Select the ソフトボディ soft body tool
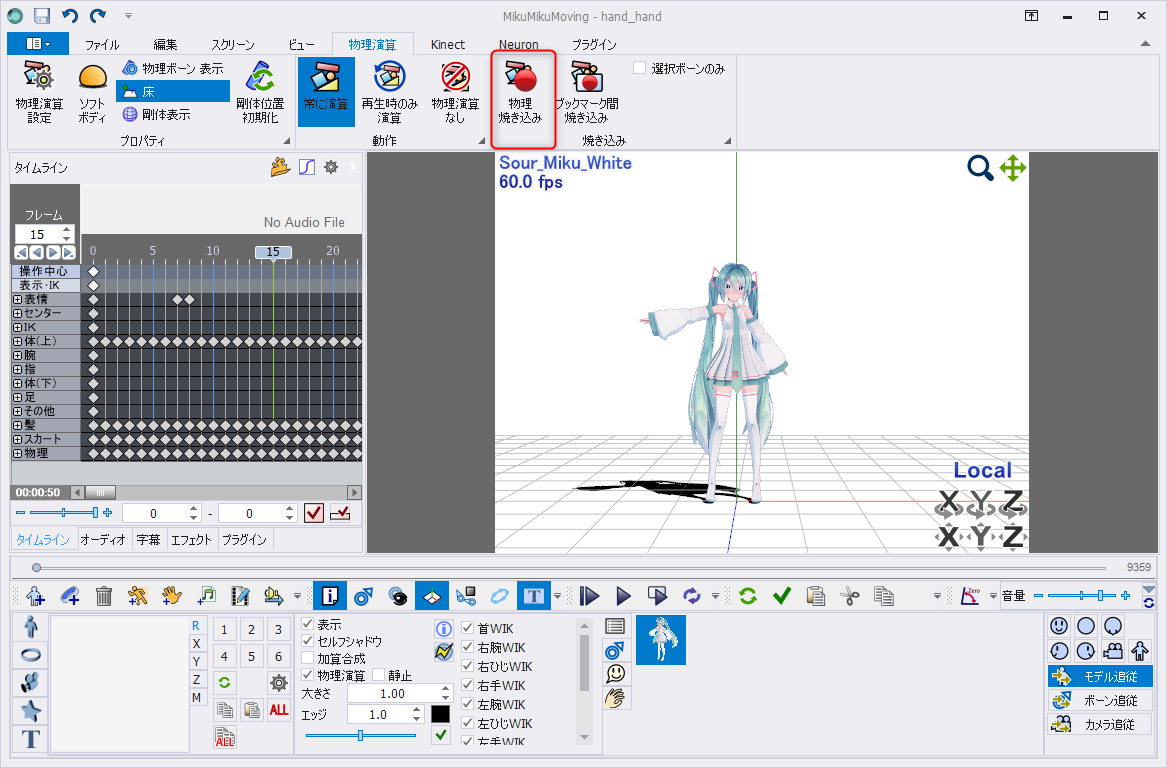Screen dimensions: 1167x768 [92, 77]
